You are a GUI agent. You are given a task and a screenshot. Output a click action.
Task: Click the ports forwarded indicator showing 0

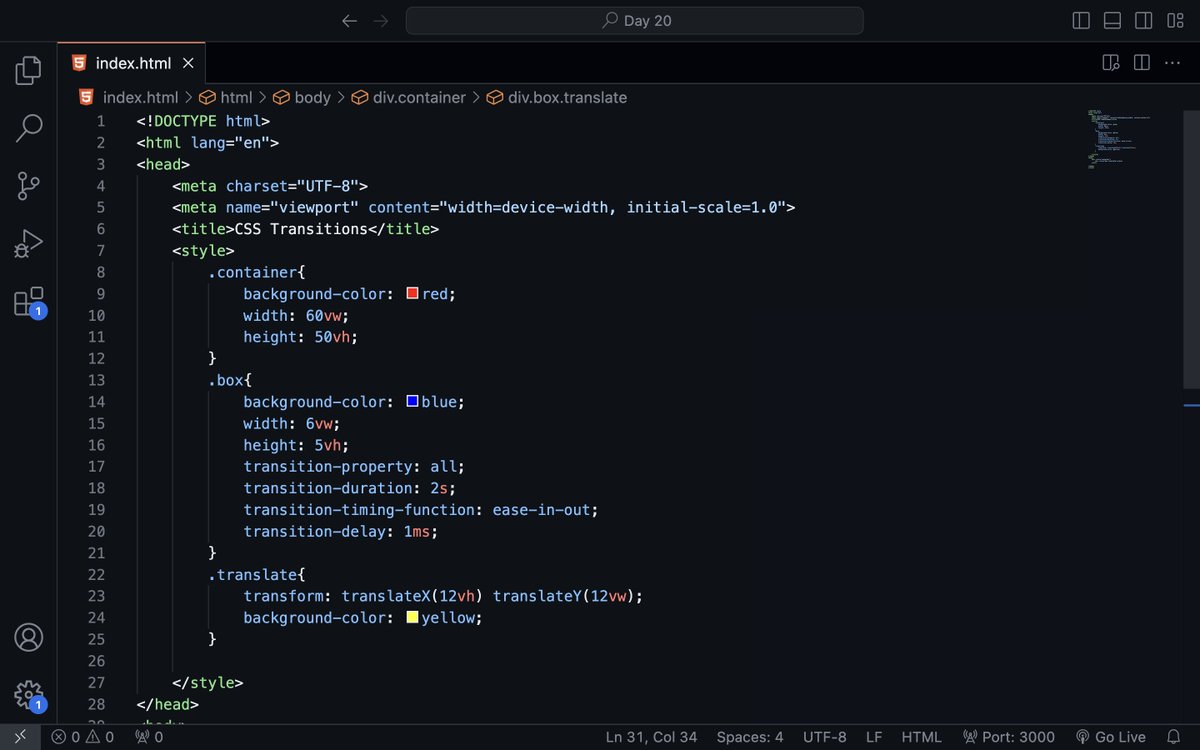(x=150, y=737)
